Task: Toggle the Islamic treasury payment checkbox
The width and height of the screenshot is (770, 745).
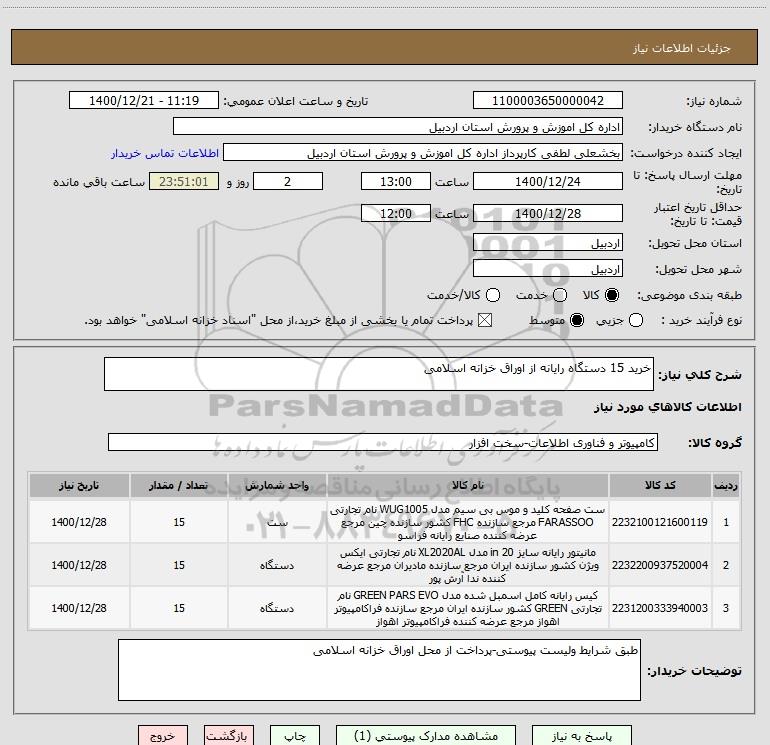Action: click(x=485, y=320)
